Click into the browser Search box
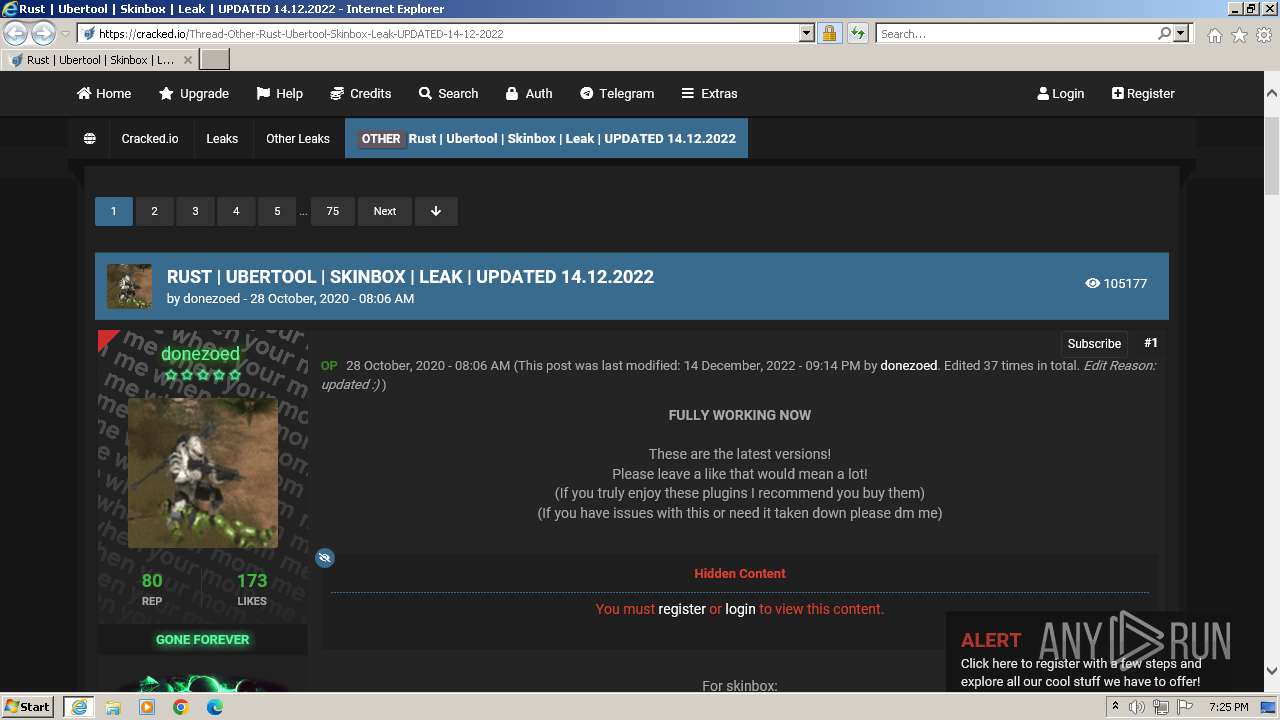1280x720 pixels. coord(1016,33)
